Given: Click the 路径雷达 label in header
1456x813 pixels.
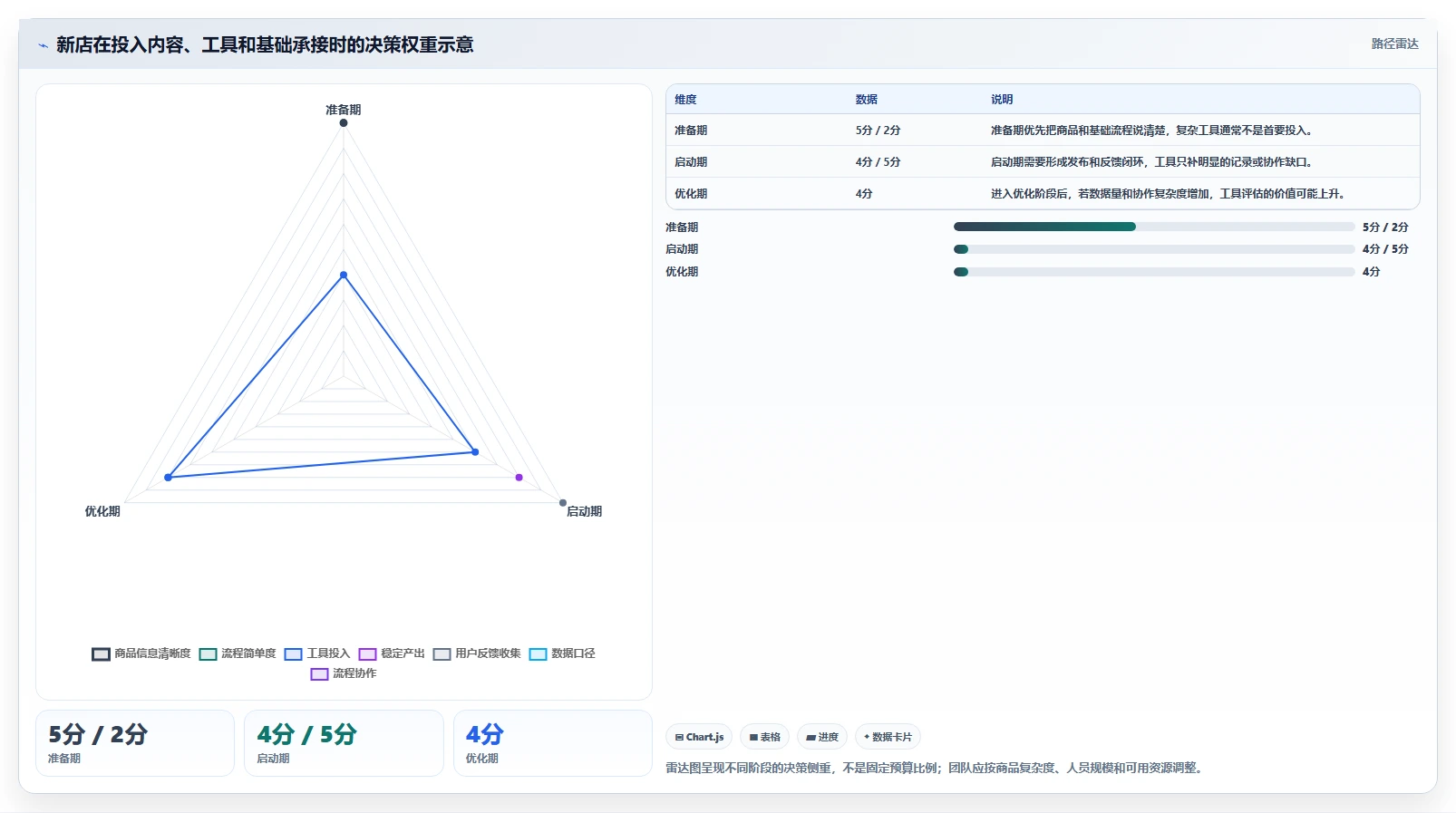Looking at the screenshot, I should coord(1394,44).
